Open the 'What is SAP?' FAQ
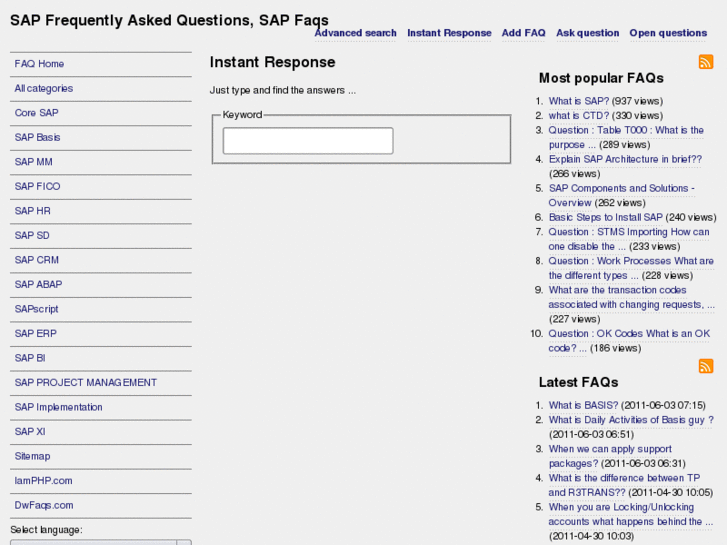The image size is (727, 545). tap(579, 101)
